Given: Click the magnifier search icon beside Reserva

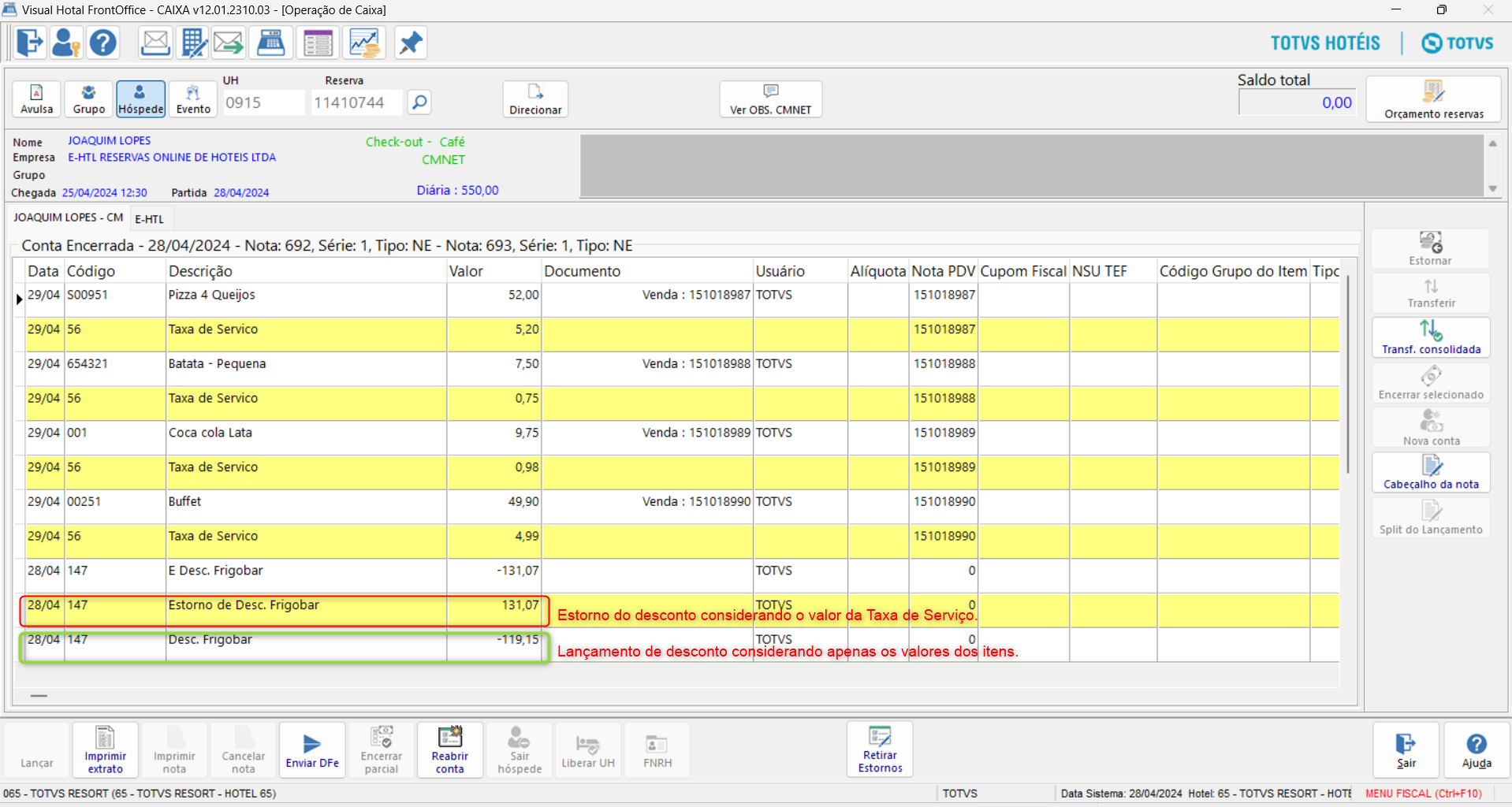Looking at the screenshot, I should pyautogui.click(x=419, y=102).
